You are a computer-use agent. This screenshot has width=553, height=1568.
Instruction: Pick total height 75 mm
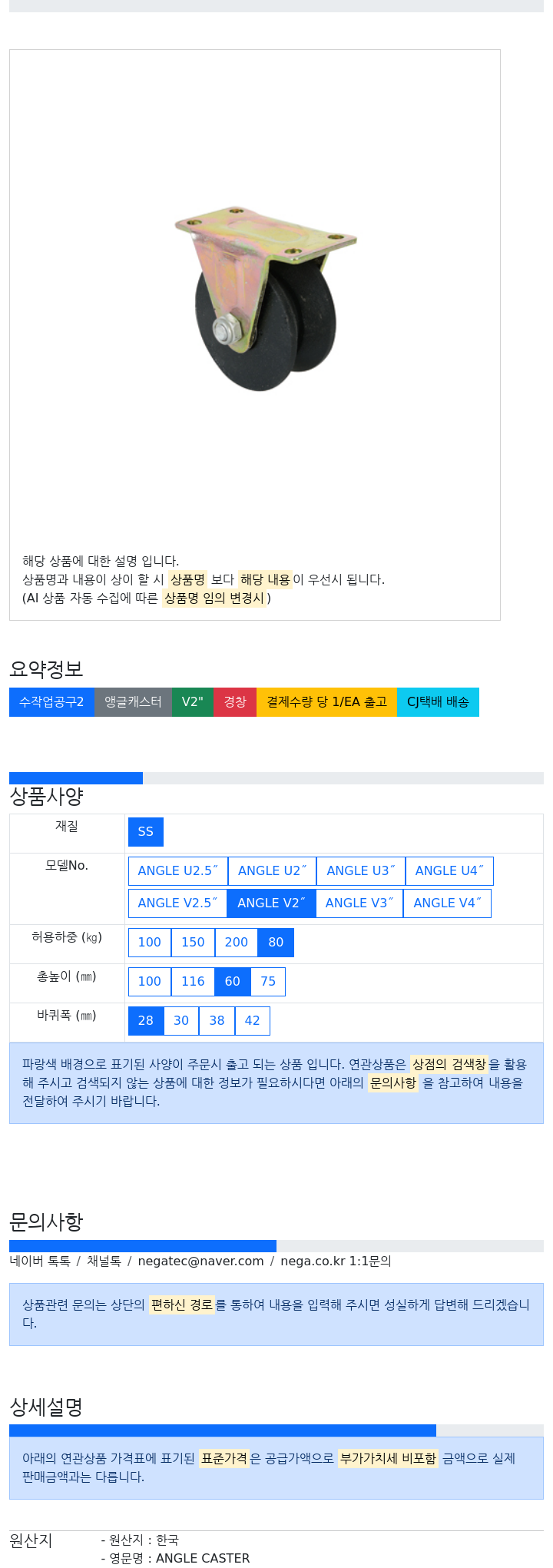(x=268, y=982)
